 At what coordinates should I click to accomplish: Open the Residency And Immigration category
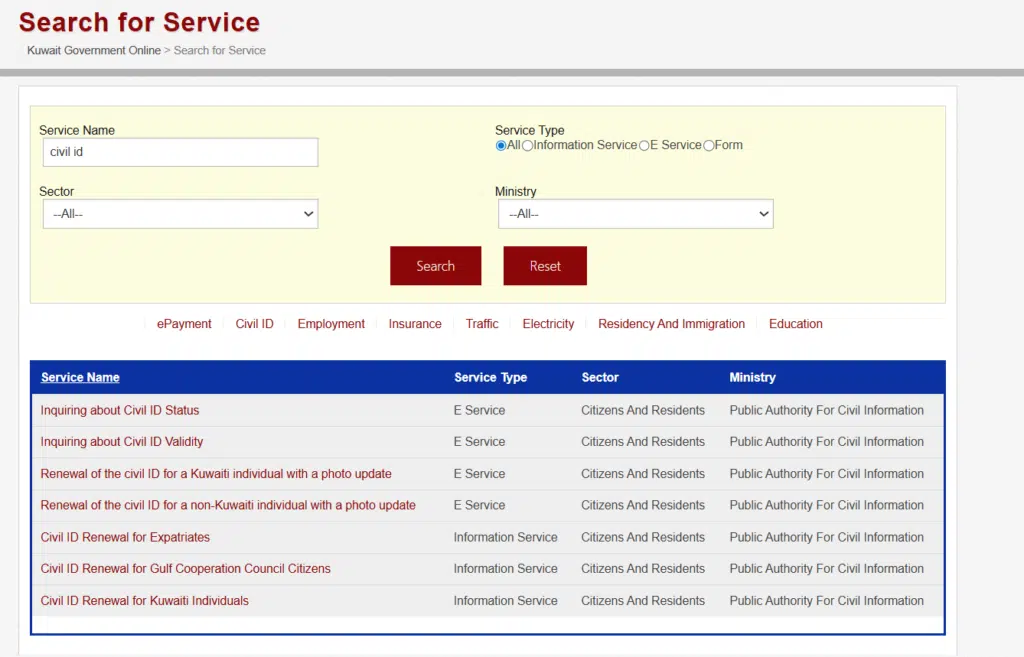pos(671,324)
